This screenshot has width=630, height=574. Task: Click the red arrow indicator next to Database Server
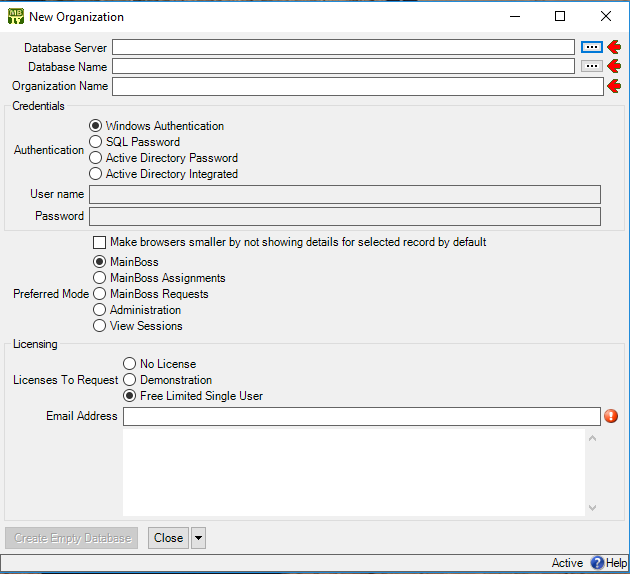pyautogui.click(x=614, y=47)
